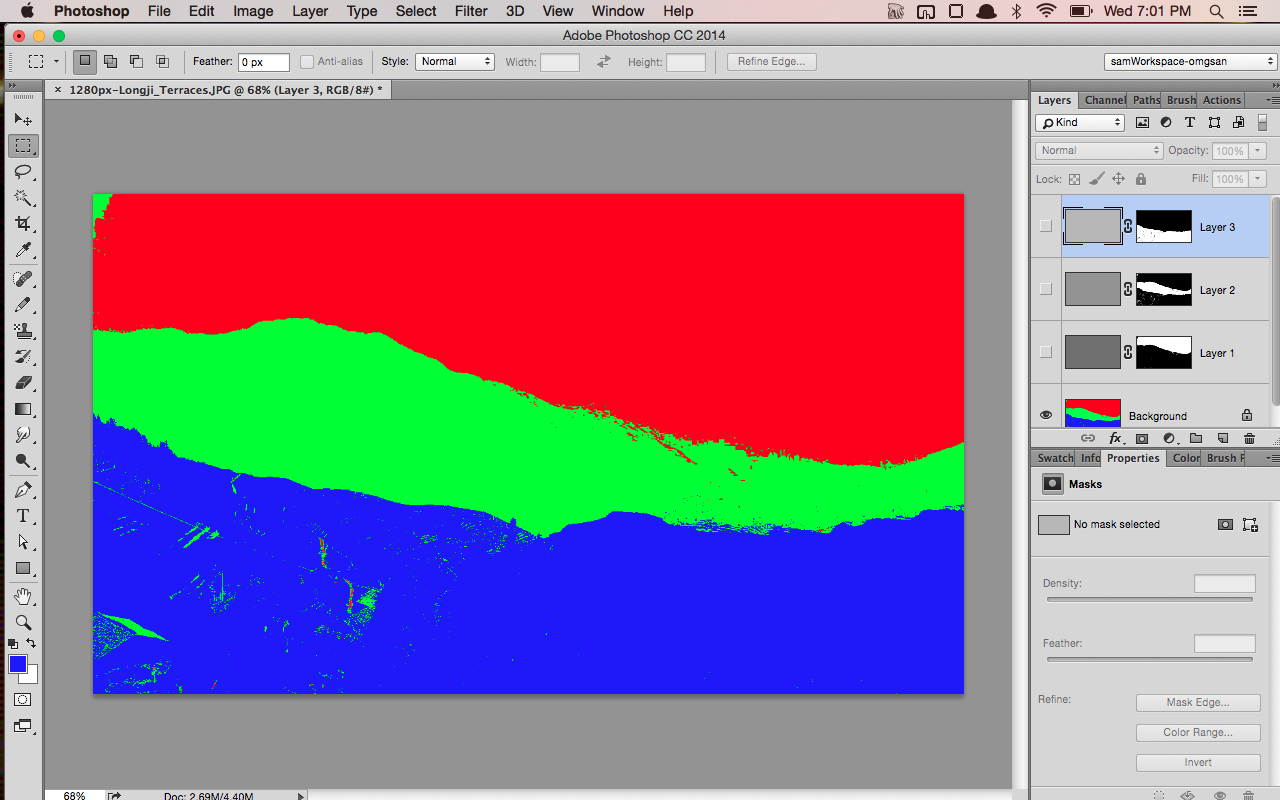The width and height of the screenshot is (1280, 800).
Task: Click the Delete layer trash icon
Action: [1249, 439]
